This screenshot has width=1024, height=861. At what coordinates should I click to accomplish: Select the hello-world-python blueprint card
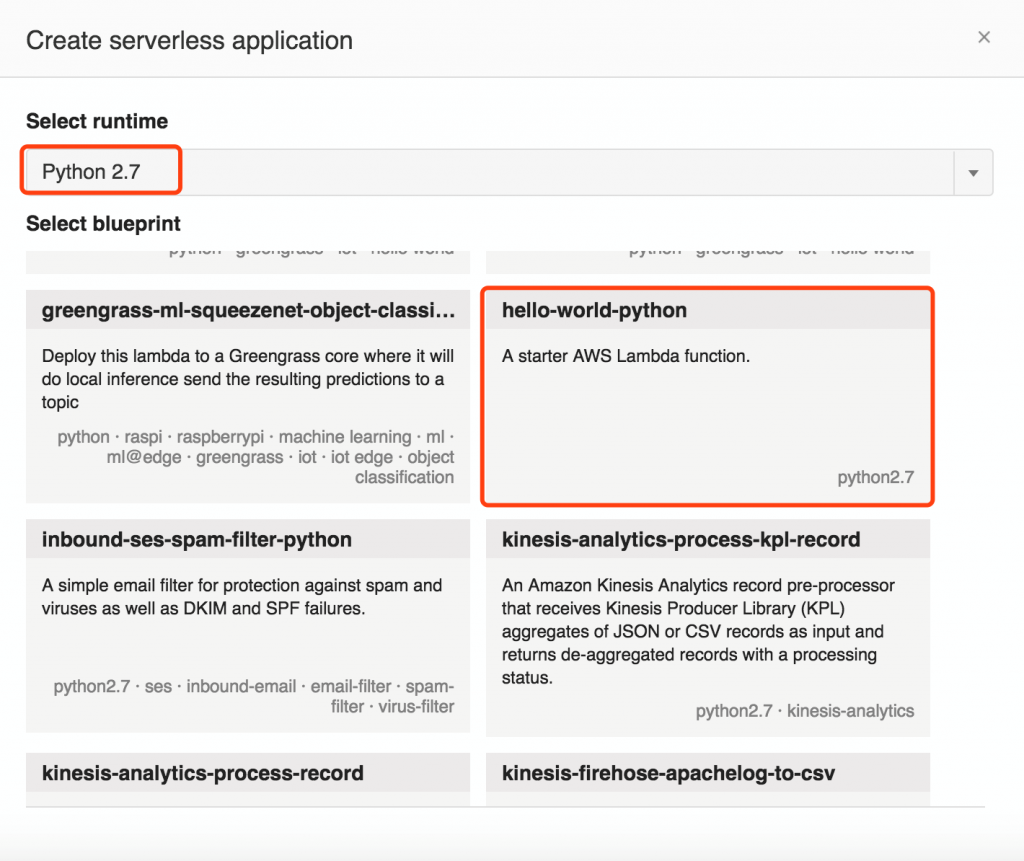707,397
